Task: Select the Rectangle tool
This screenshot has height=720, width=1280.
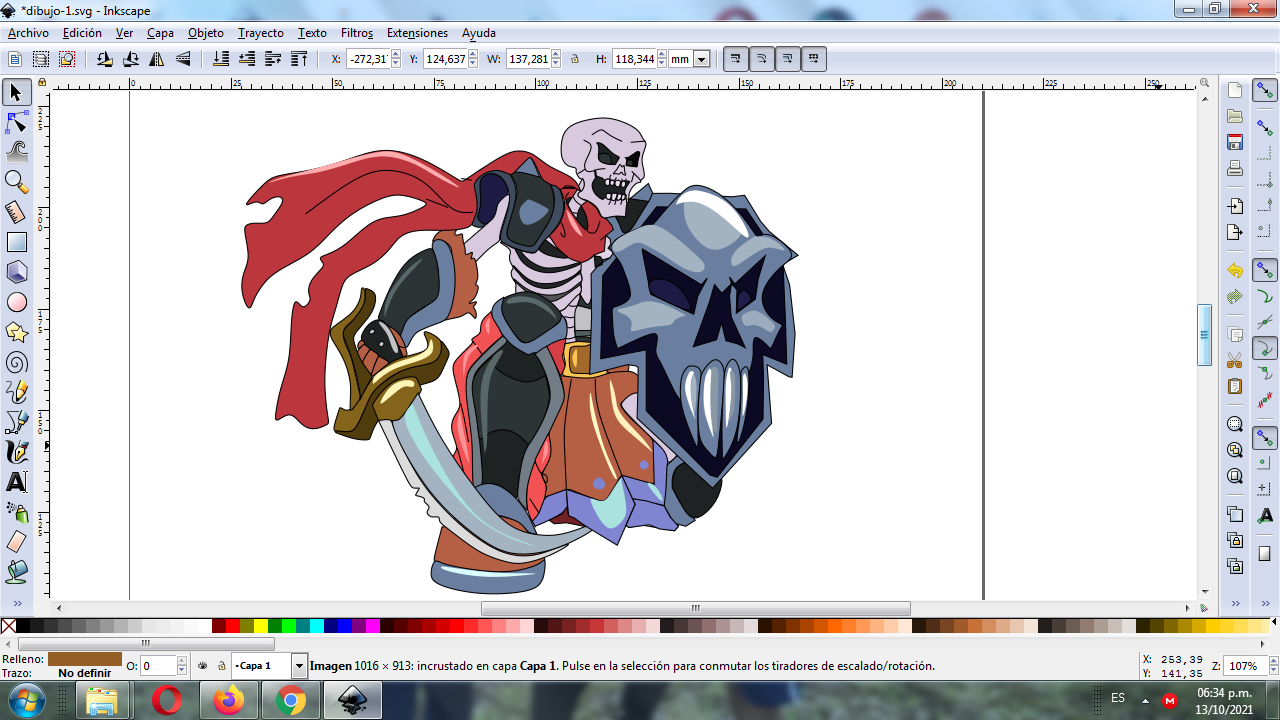Action: (x=16, y=242)
